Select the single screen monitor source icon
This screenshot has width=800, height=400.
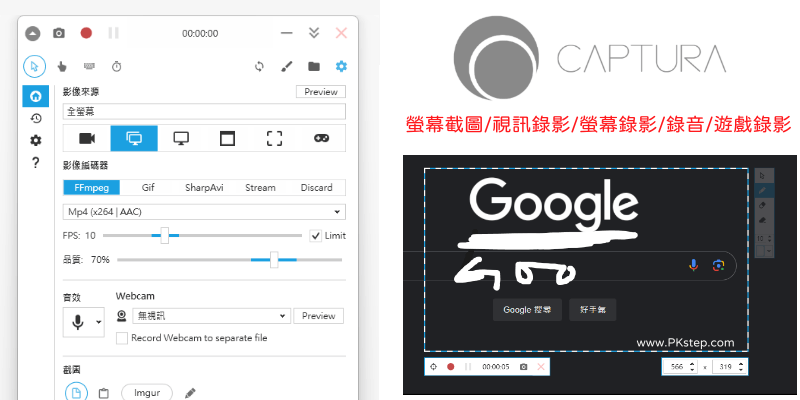click(x=181, y=138)
